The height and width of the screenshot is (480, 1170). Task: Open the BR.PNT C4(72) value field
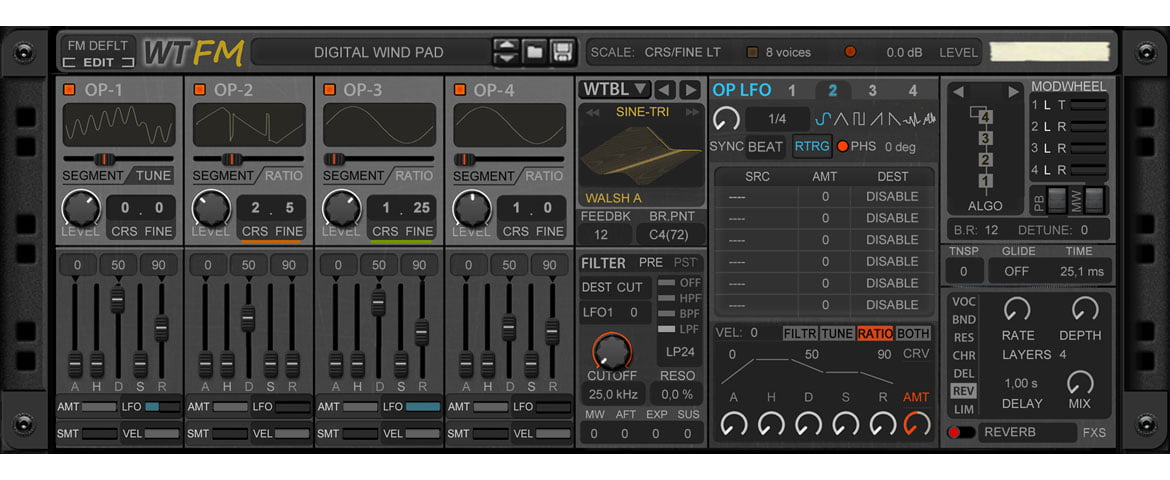point(670,234)
